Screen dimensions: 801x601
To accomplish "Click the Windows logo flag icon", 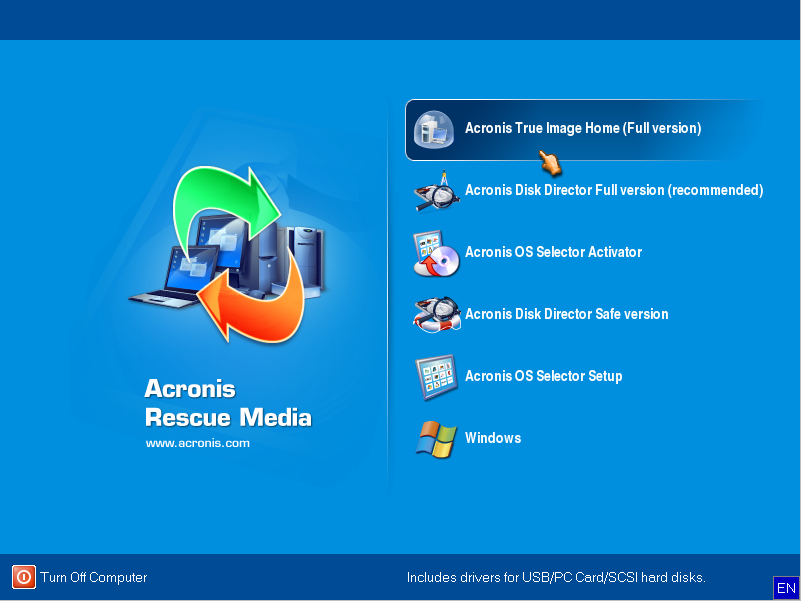I will (x=436, y=439).
